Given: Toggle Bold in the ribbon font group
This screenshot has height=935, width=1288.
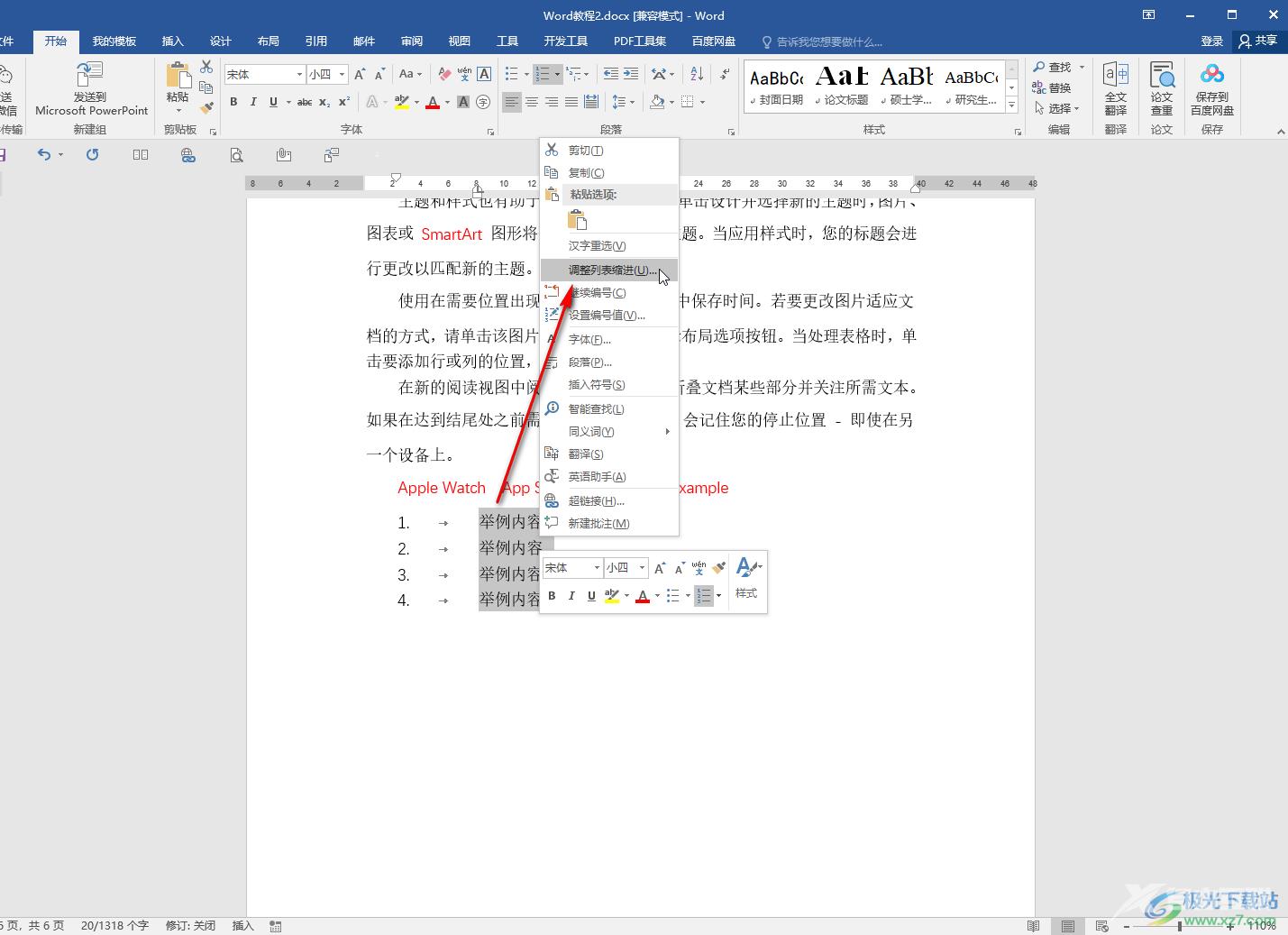Looking at the screenshot, I should tap(233, 102).
